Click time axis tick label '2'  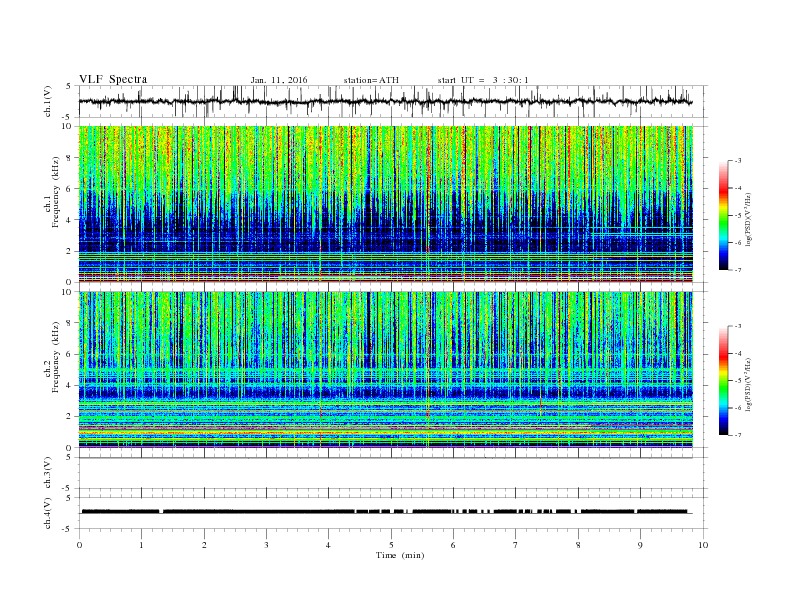pyautogui.click(x=204, y=545)
